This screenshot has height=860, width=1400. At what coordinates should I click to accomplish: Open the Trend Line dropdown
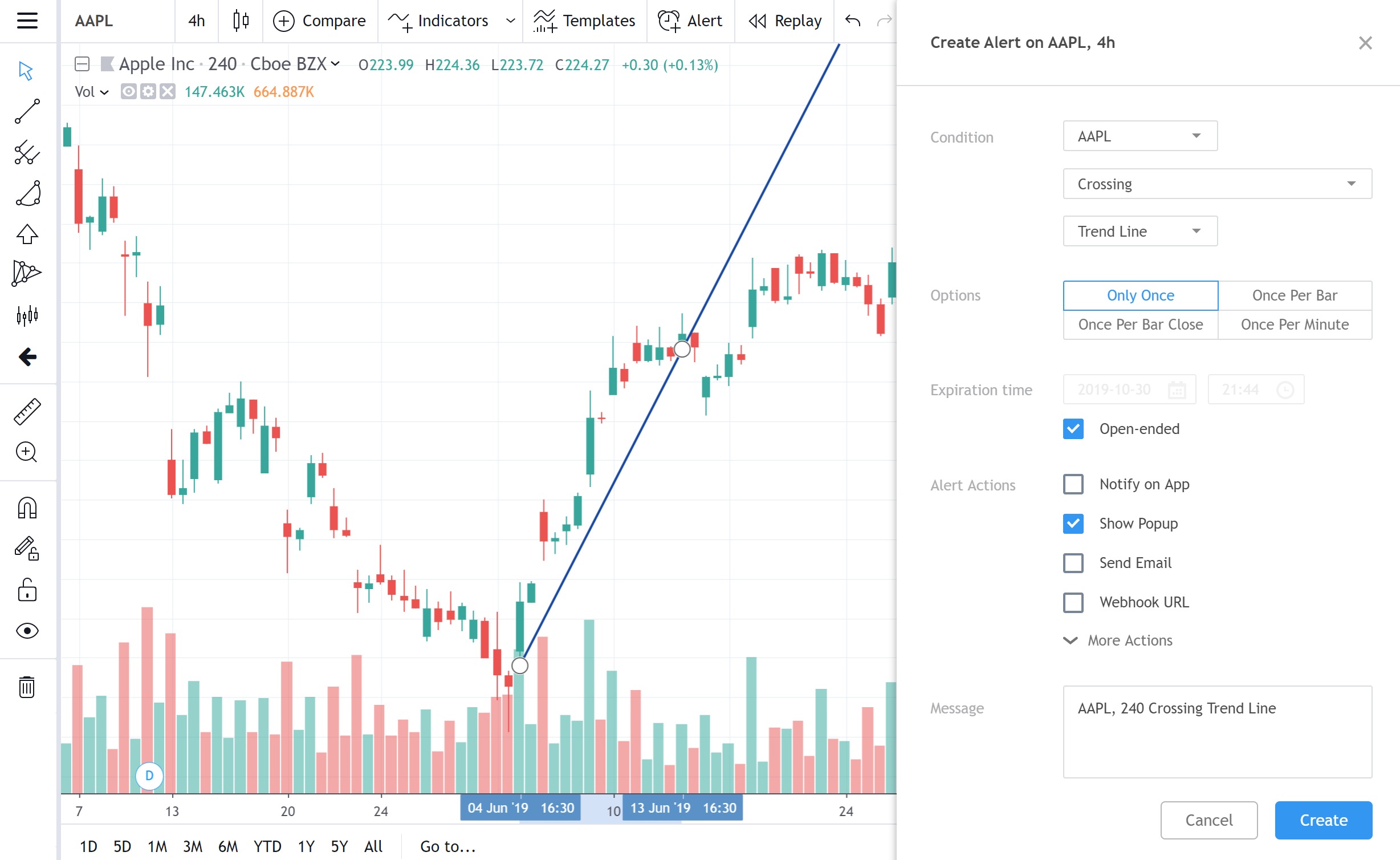(1140, 231)
